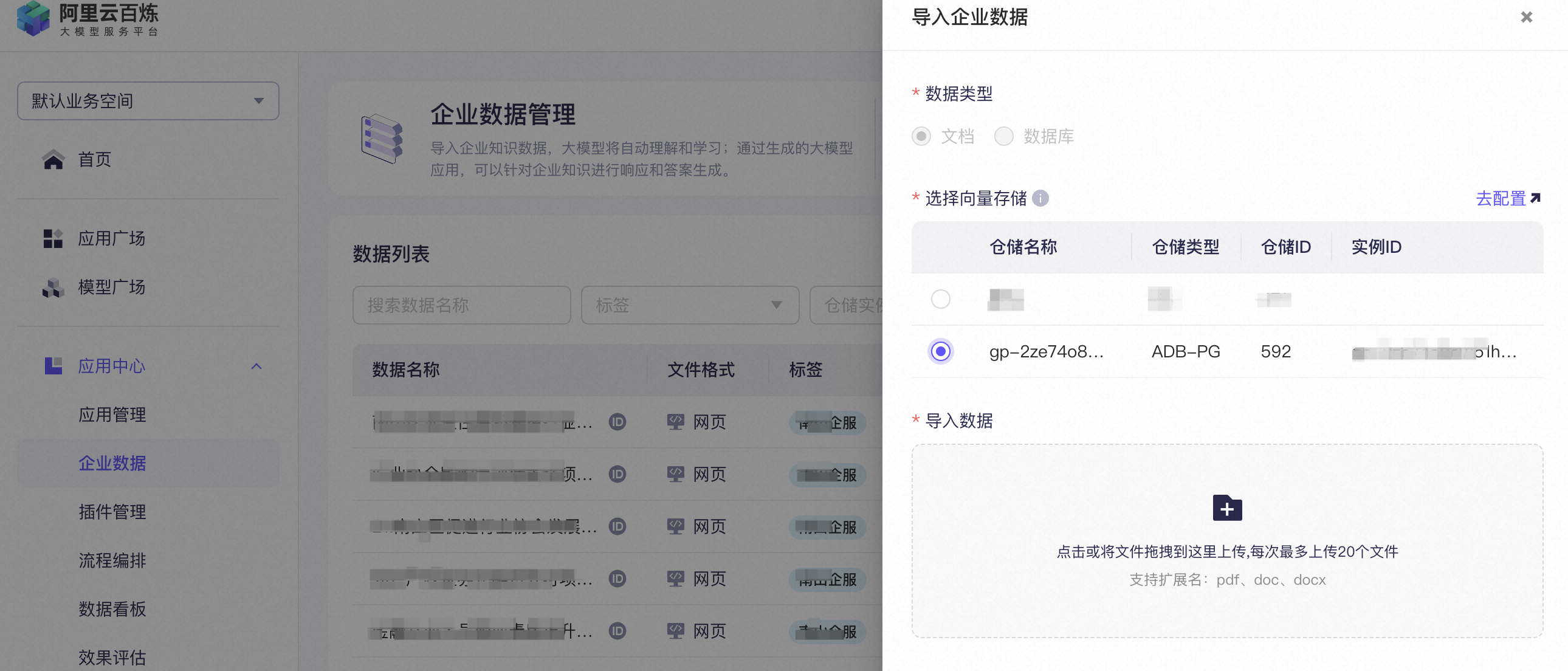Click the 首页 home icon in sidebar

pos(54,159)
